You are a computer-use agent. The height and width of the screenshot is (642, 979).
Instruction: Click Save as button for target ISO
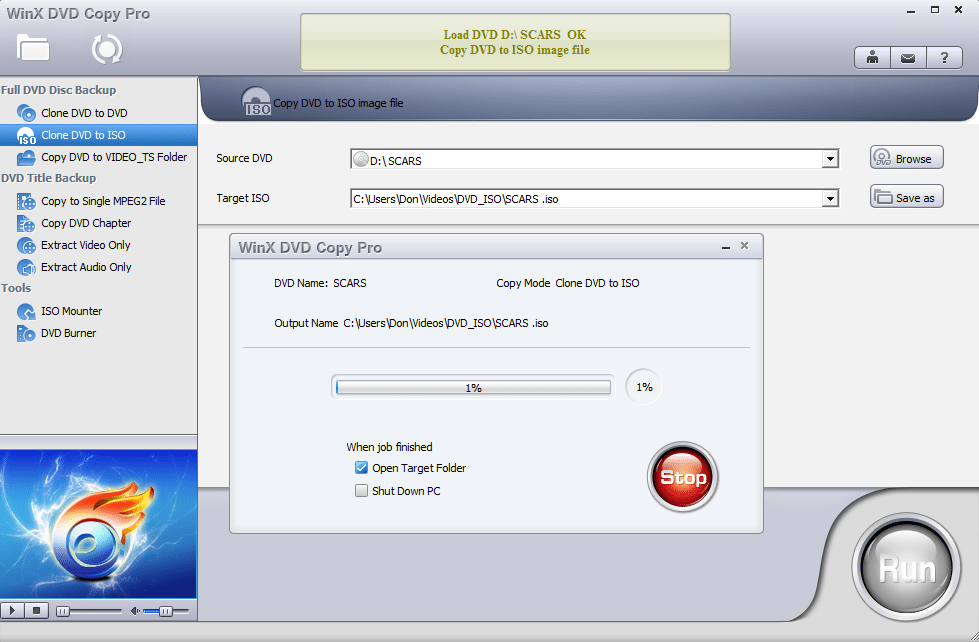907,197
